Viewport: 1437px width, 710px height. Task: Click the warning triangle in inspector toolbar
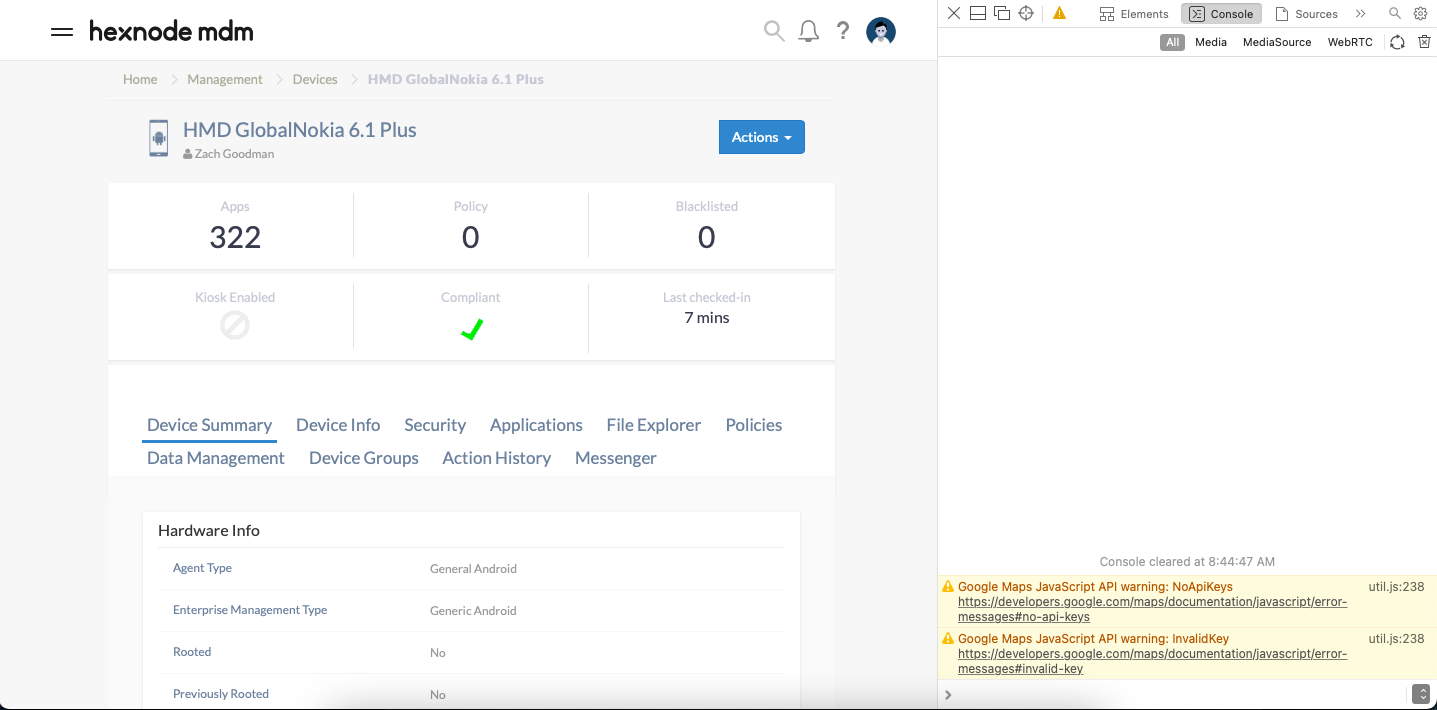tap(1060, 13)
